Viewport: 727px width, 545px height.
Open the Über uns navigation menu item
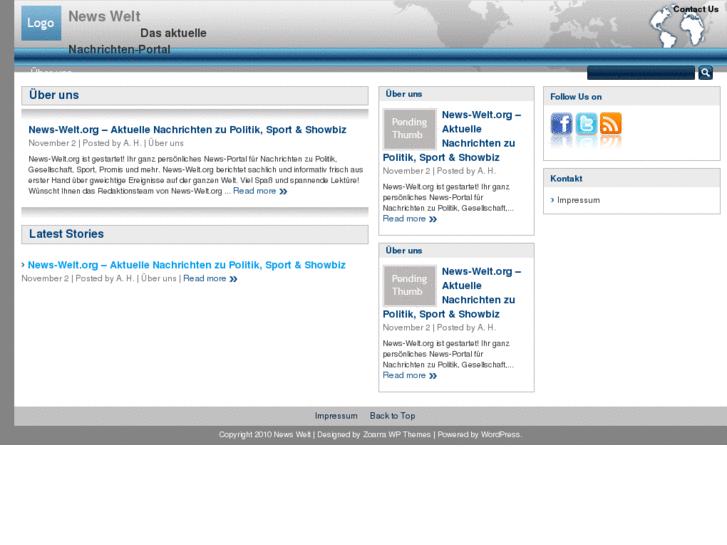[x=51, y=70]
